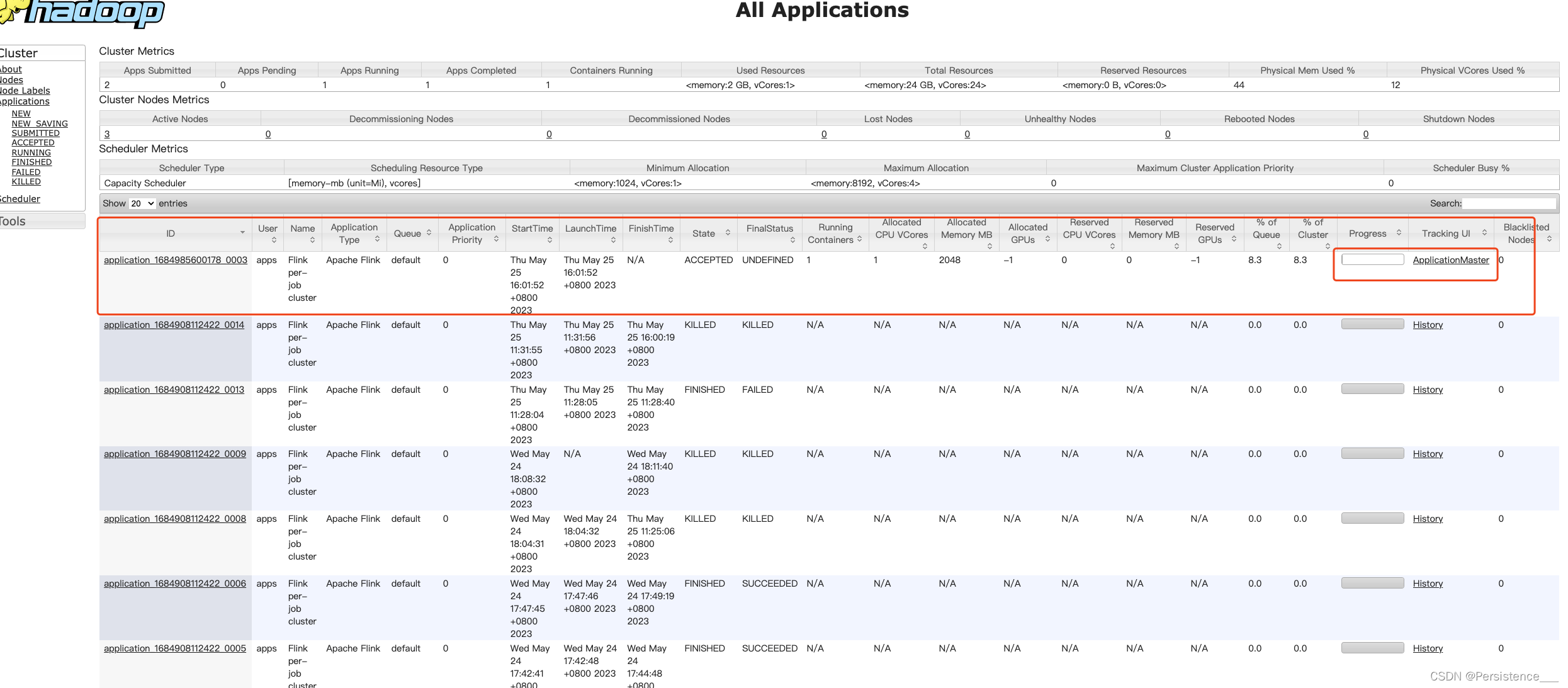
Task: Open the ApplicationMaster tracking link
Action: tap(1451, 260)
